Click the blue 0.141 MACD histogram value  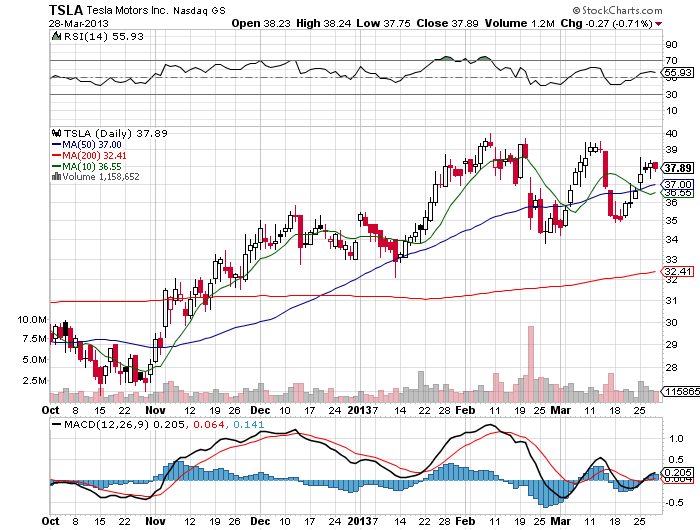[x=248, y=424]
